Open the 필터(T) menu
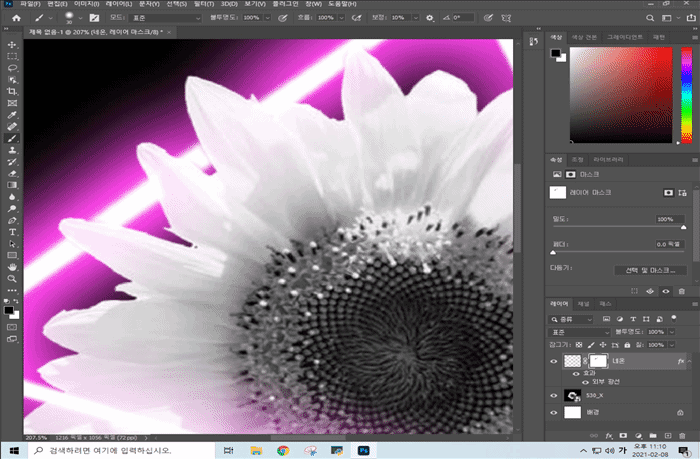 pos(204,4)
